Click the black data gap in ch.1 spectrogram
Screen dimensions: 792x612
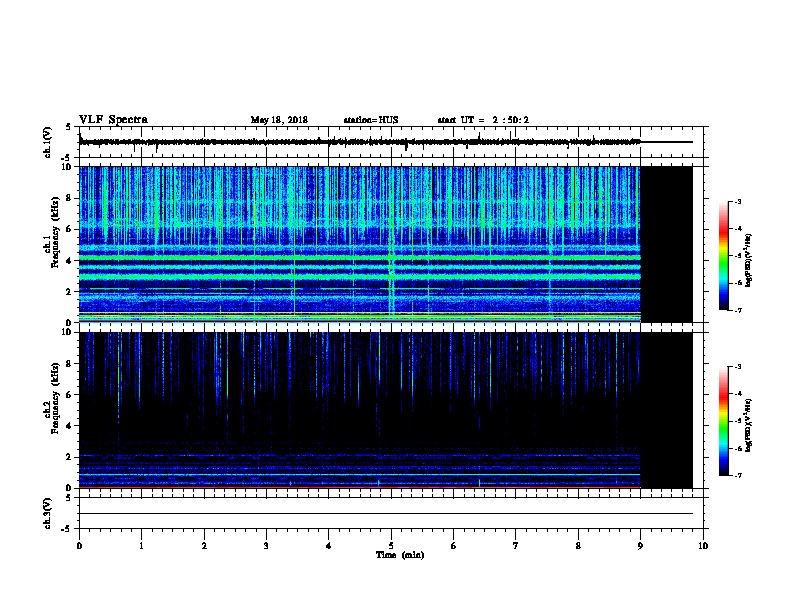click(667, 244)
